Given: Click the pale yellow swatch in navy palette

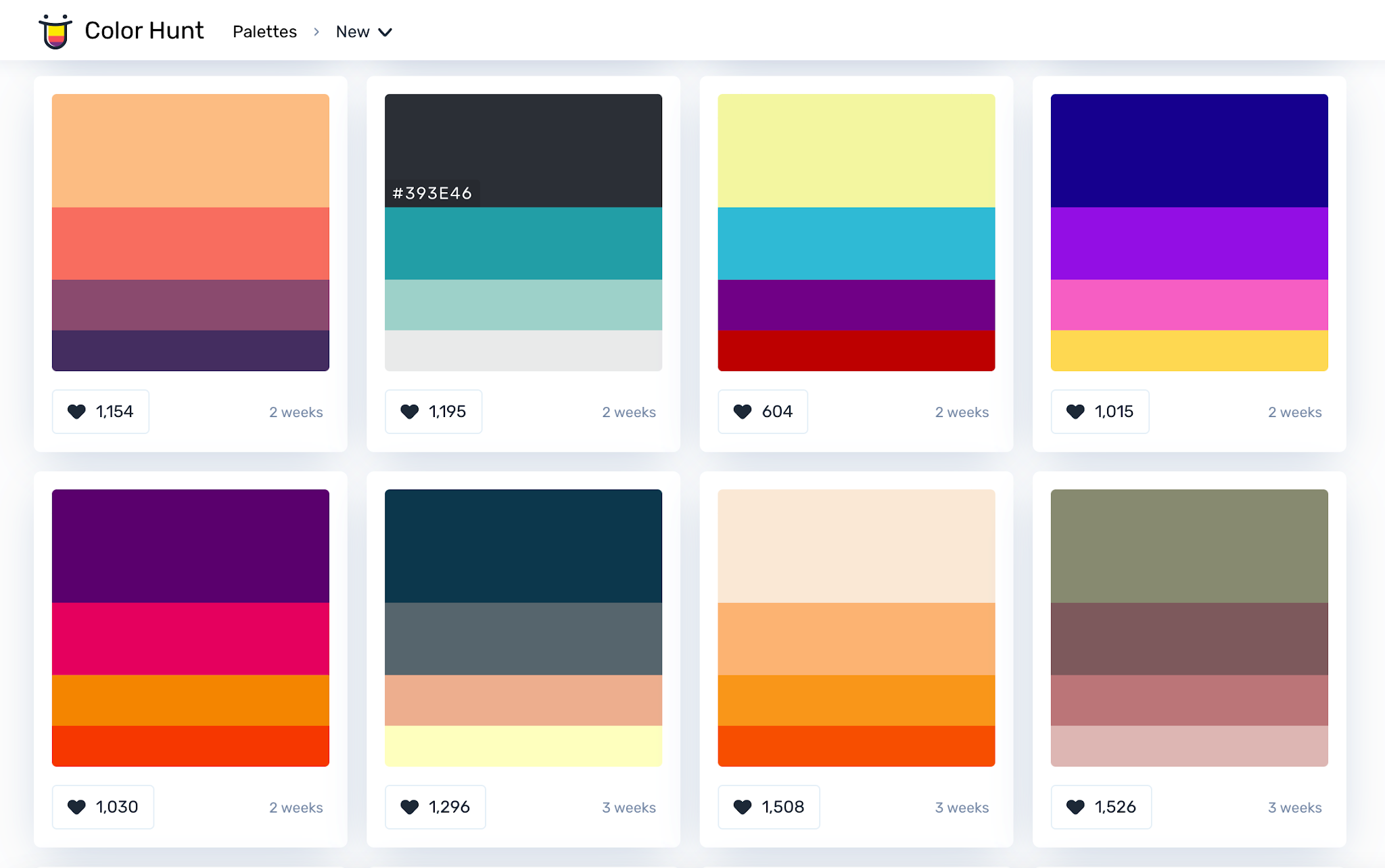Looking at the screenshot, I should coord(523,746).
